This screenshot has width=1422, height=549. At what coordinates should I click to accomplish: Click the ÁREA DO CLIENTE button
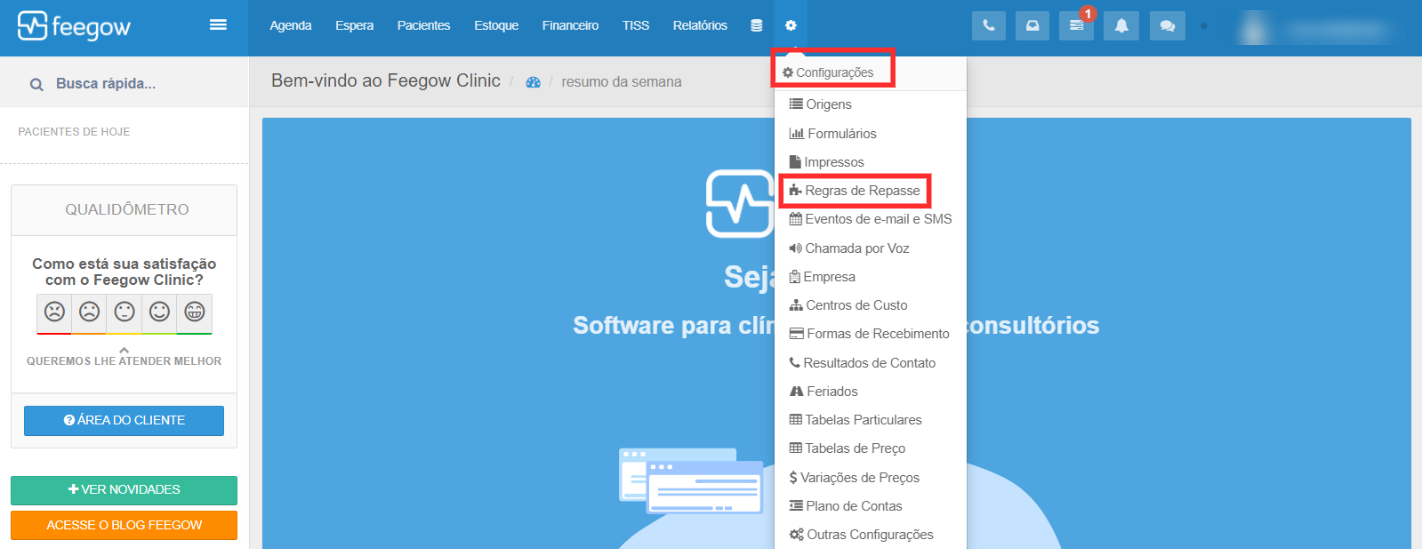pyautogui.click(x=124, y=420)
